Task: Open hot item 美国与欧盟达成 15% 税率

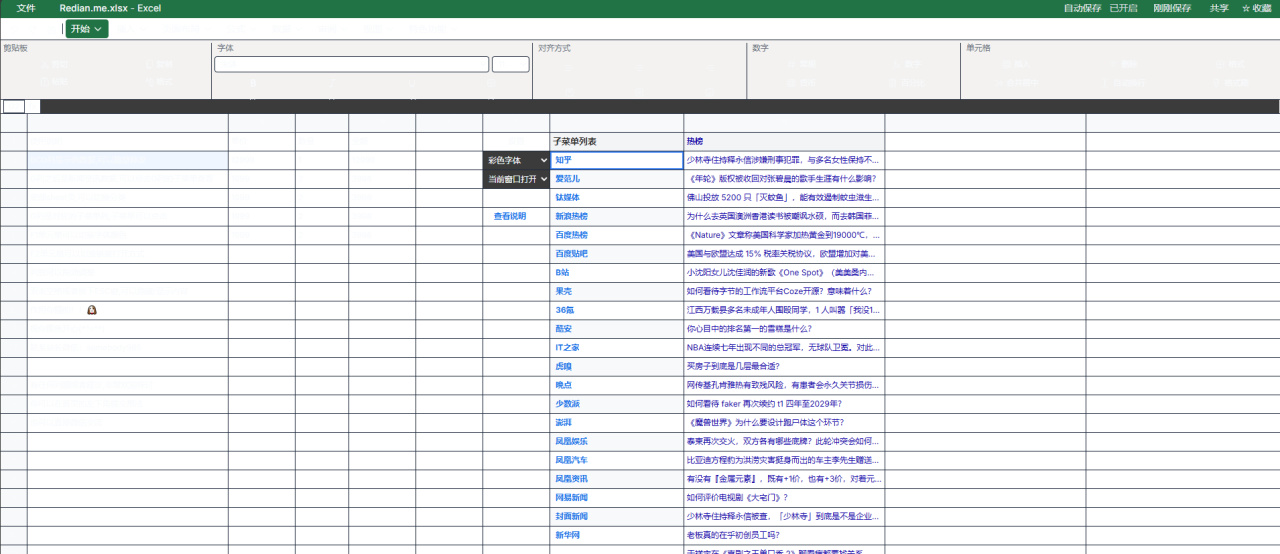Action: tap(782, 254)
